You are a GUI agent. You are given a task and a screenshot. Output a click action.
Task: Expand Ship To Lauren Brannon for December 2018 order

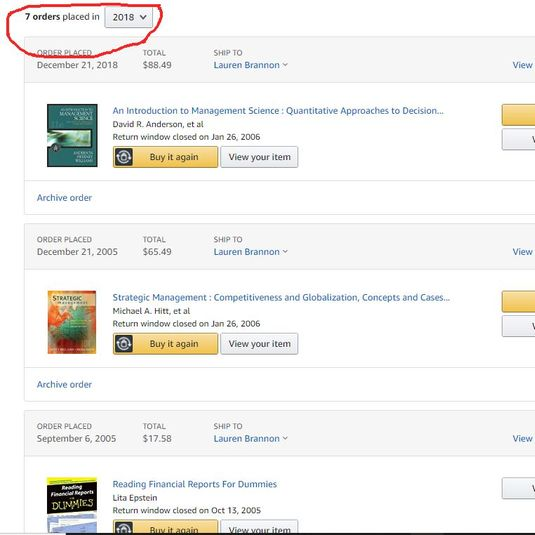pyautogui.click(x=250, y=65)
